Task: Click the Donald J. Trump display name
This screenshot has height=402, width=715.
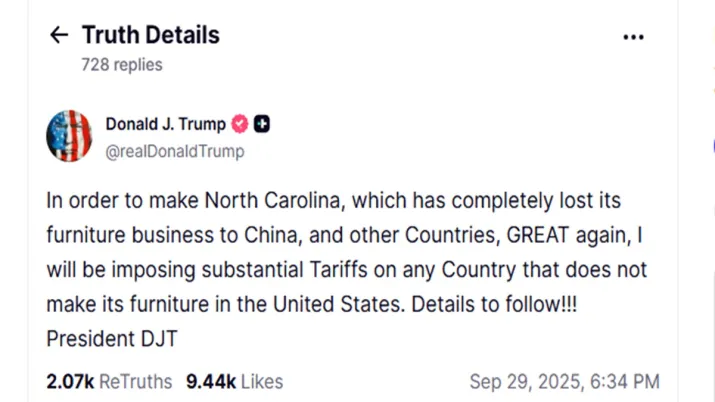Action: (165, 125)
